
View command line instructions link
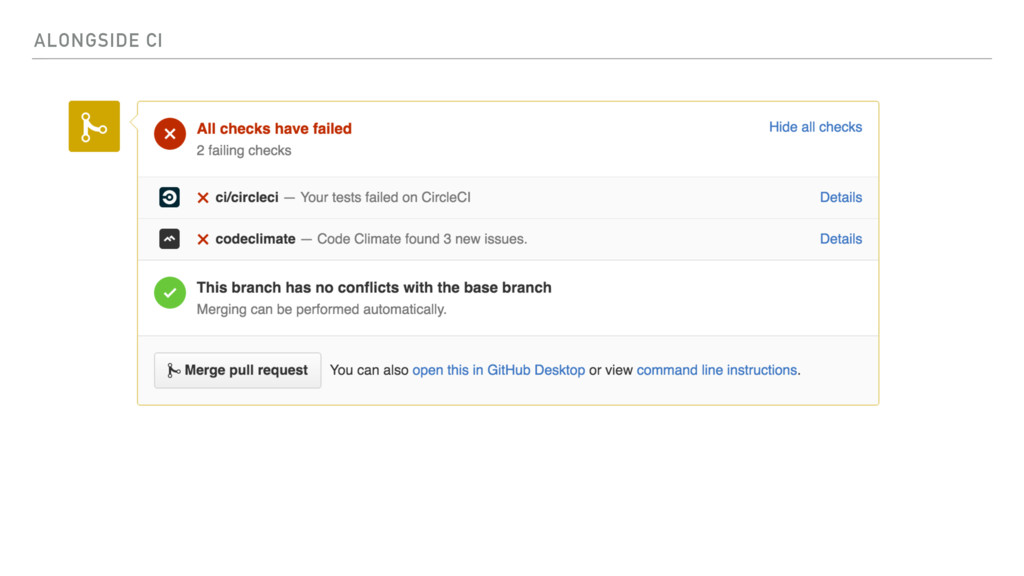point(716,370)
